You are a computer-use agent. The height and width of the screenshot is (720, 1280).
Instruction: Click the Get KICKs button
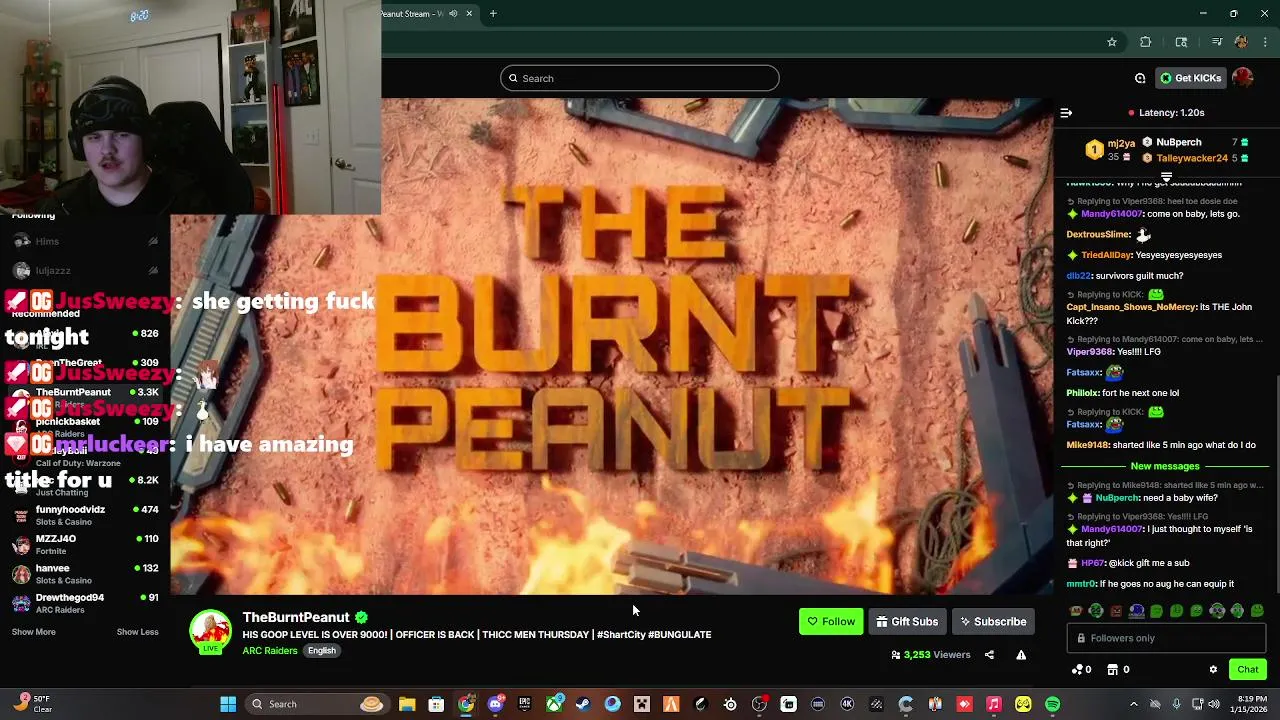[x=1190, y=78]
